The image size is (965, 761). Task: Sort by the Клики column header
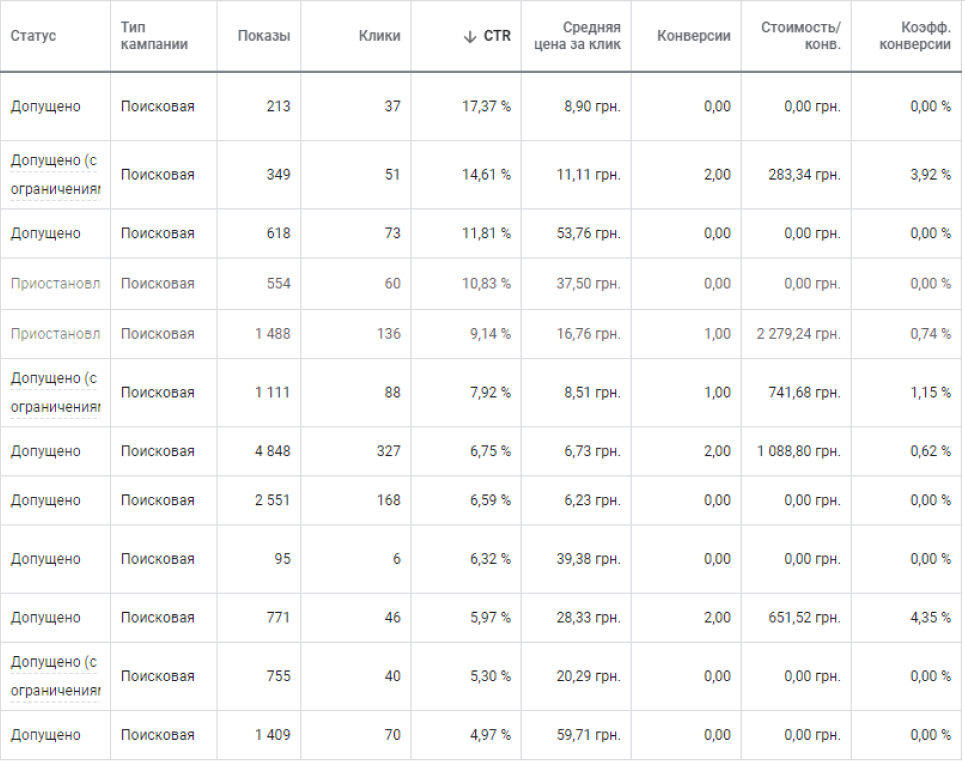380,36
